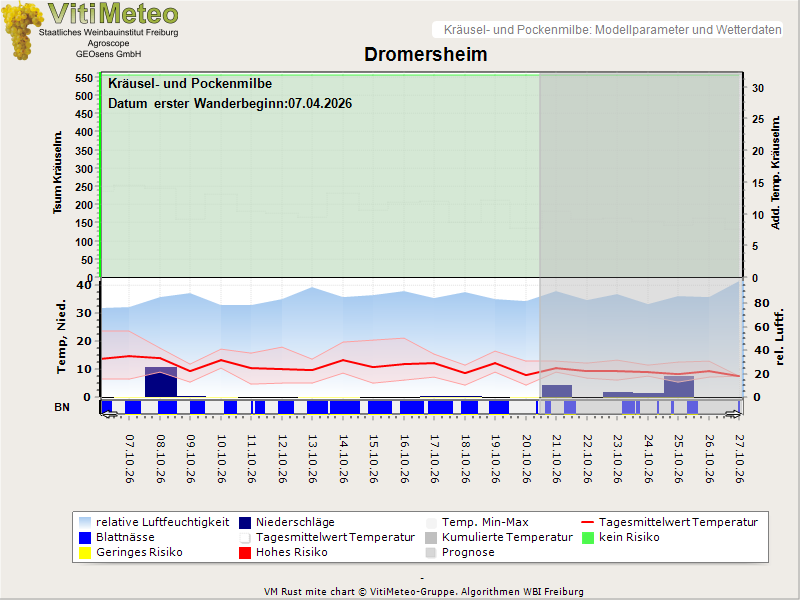Click the VitiMeteo grape cluster logo
Viewport: 800px width, 600px height.
tap(21, 31)
